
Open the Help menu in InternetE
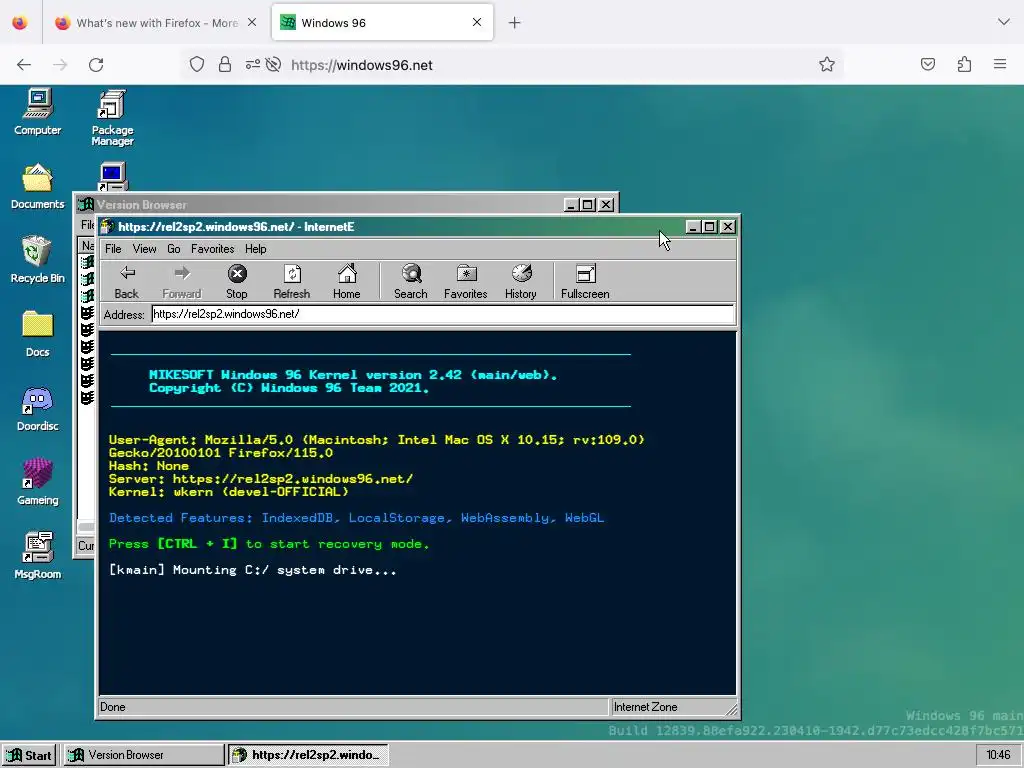click(x=255, y=249)
